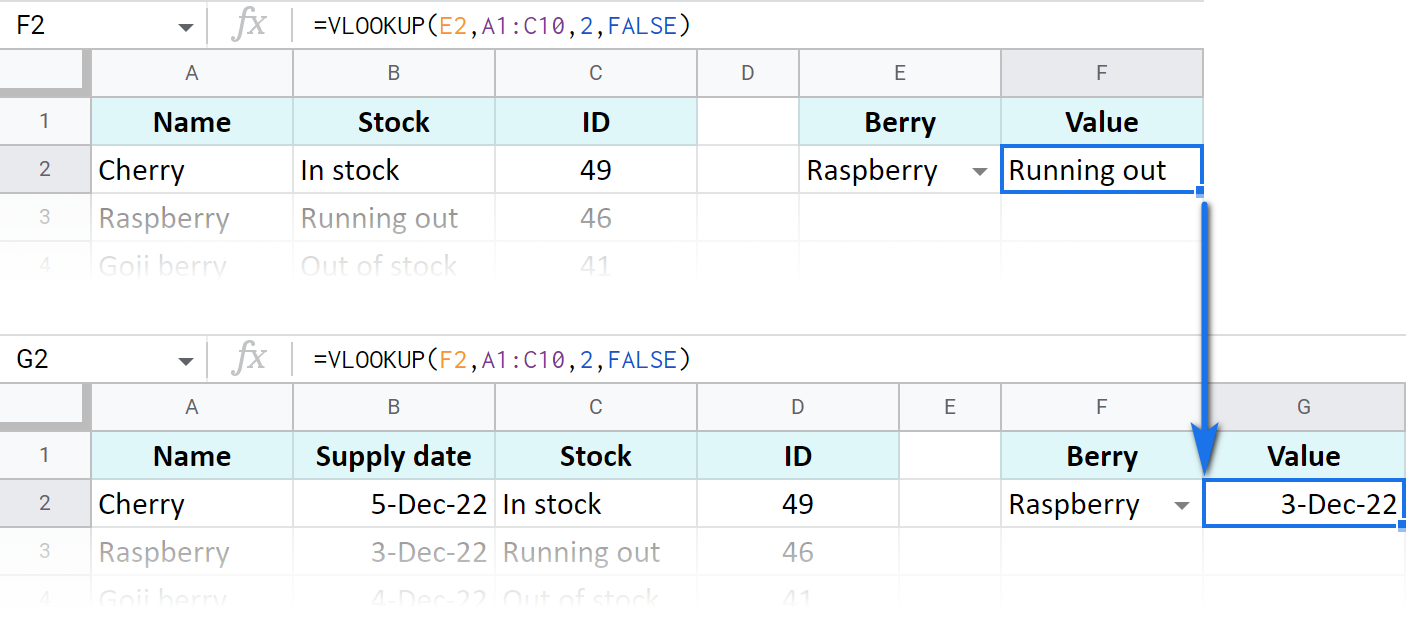Select row header 1 in the bottom sheet
The width and height of the screenshot is (1406, 624).
(x=45, y=456)
